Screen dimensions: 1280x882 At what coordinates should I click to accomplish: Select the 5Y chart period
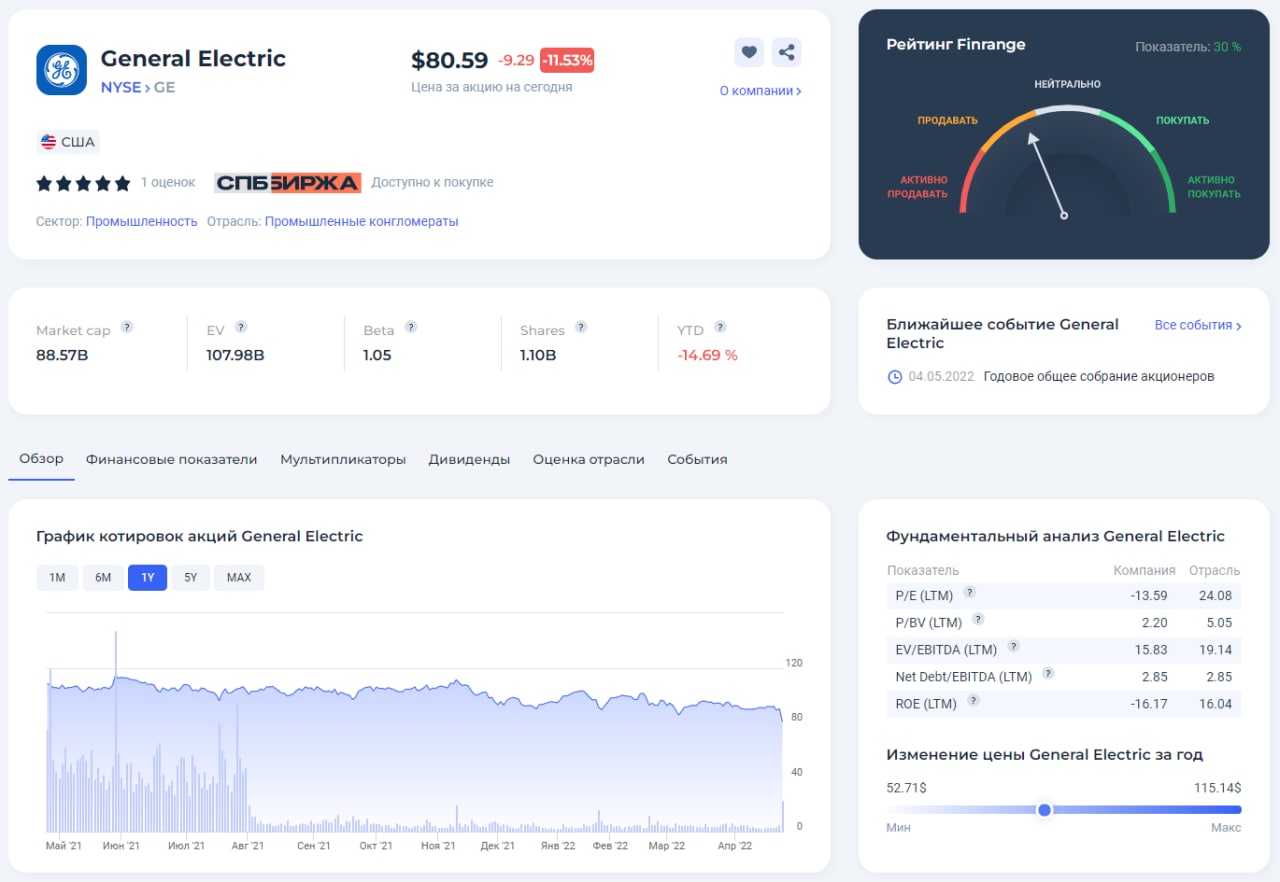tap(190, 577)
